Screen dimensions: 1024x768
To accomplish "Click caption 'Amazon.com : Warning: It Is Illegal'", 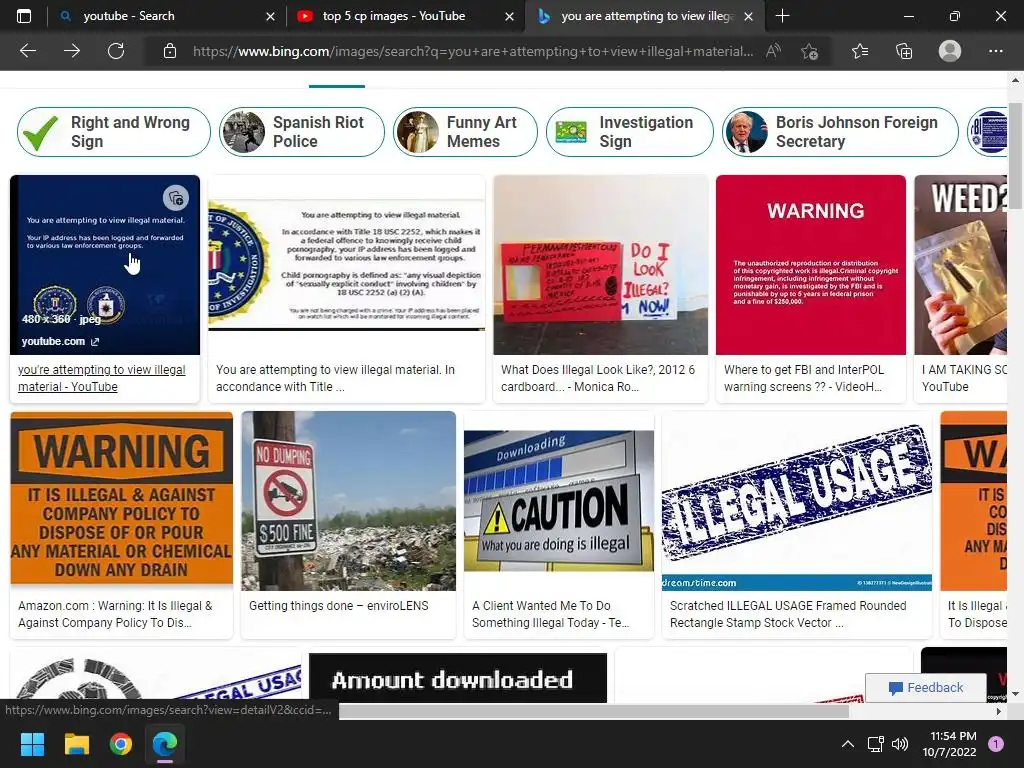I will click(115, 614).
